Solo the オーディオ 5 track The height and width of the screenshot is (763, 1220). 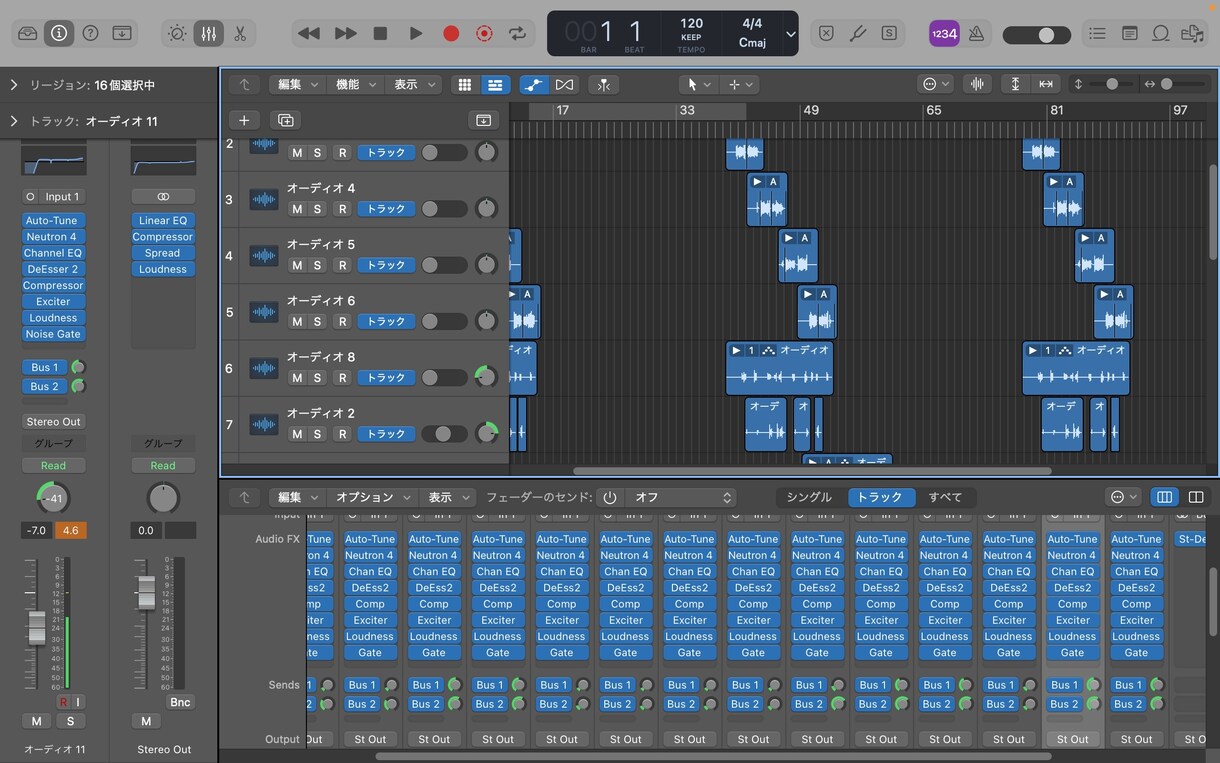coord(317,265)
